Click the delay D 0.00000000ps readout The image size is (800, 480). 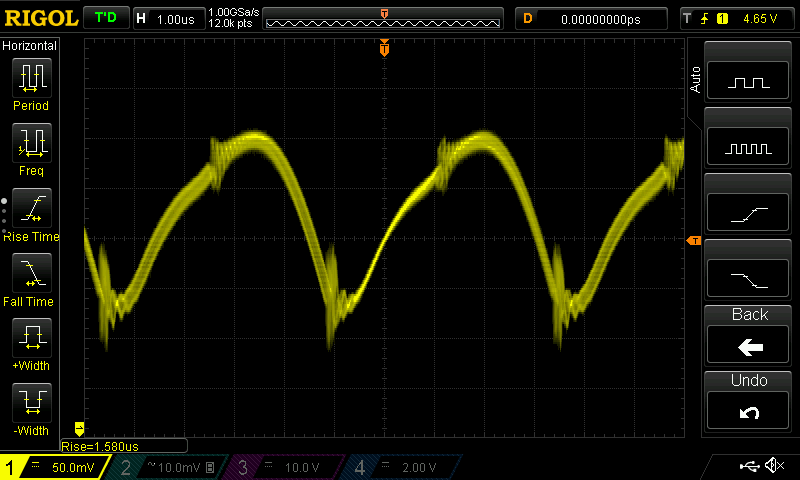click(x=591, y=19)
